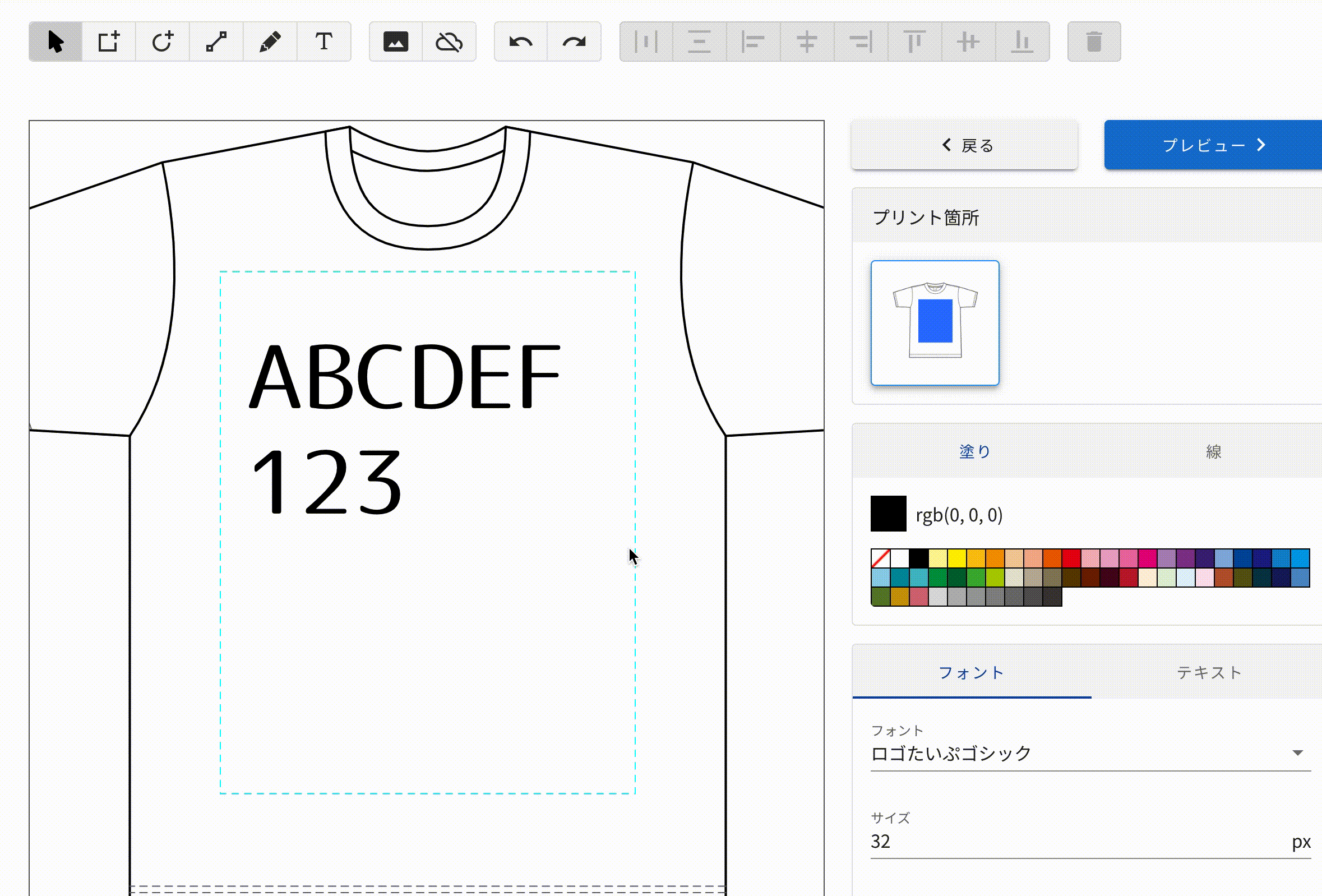Select the add circle shape tool
Screen dimensions: 1322x896
[x=162, y=41]
